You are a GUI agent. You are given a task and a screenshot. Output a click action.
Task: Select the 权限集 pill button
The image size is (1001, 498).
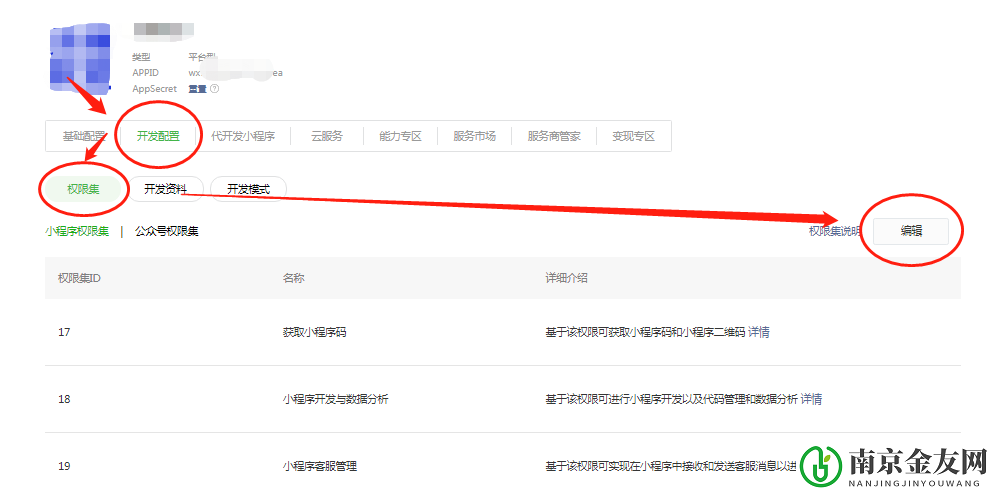tap(83, 188)
